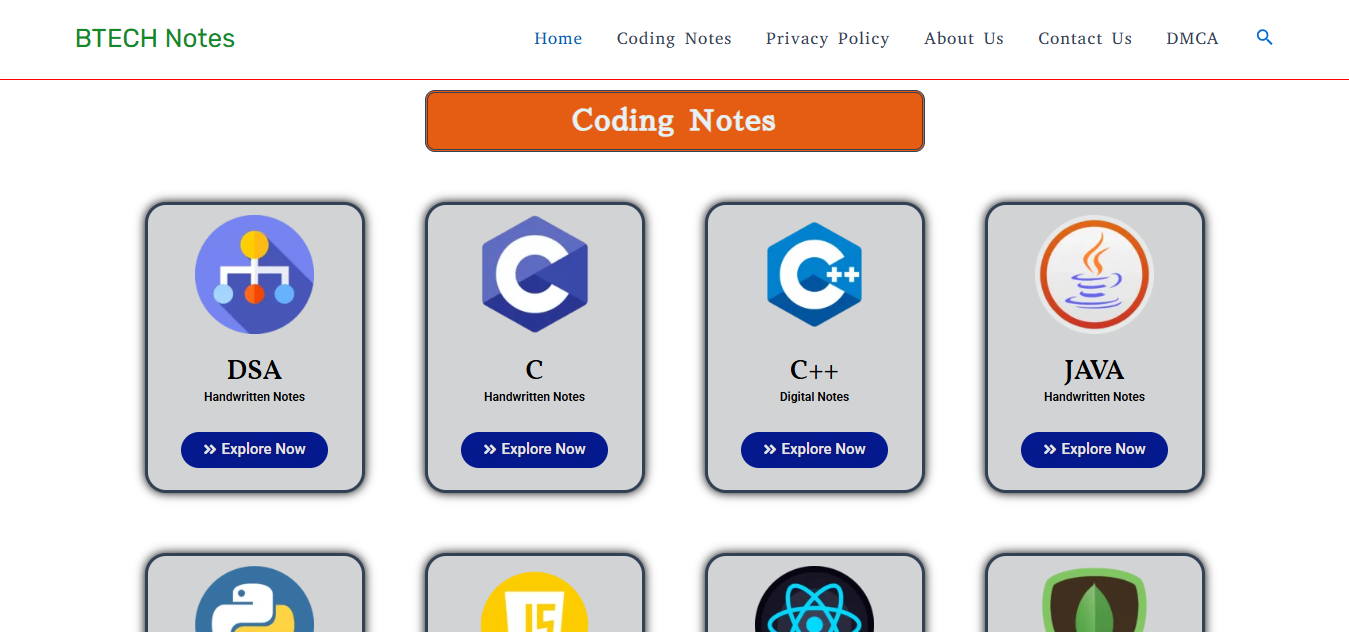Click Explore Now under C card
Screen dimensions: 1349x632
click(x=534, y=449)
